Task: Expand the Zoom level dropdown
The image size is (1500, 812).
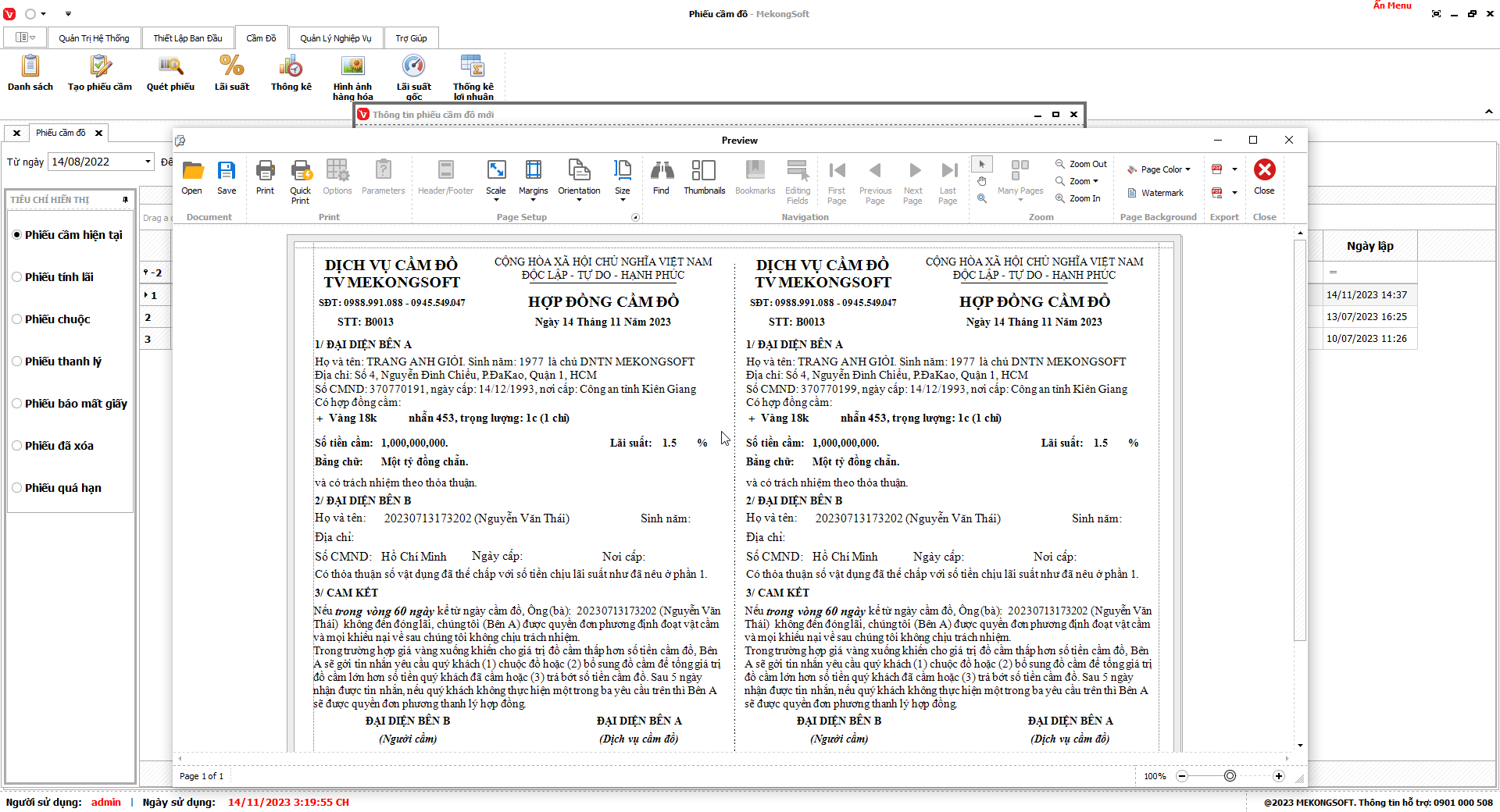Action: [x=1095, y=181]
